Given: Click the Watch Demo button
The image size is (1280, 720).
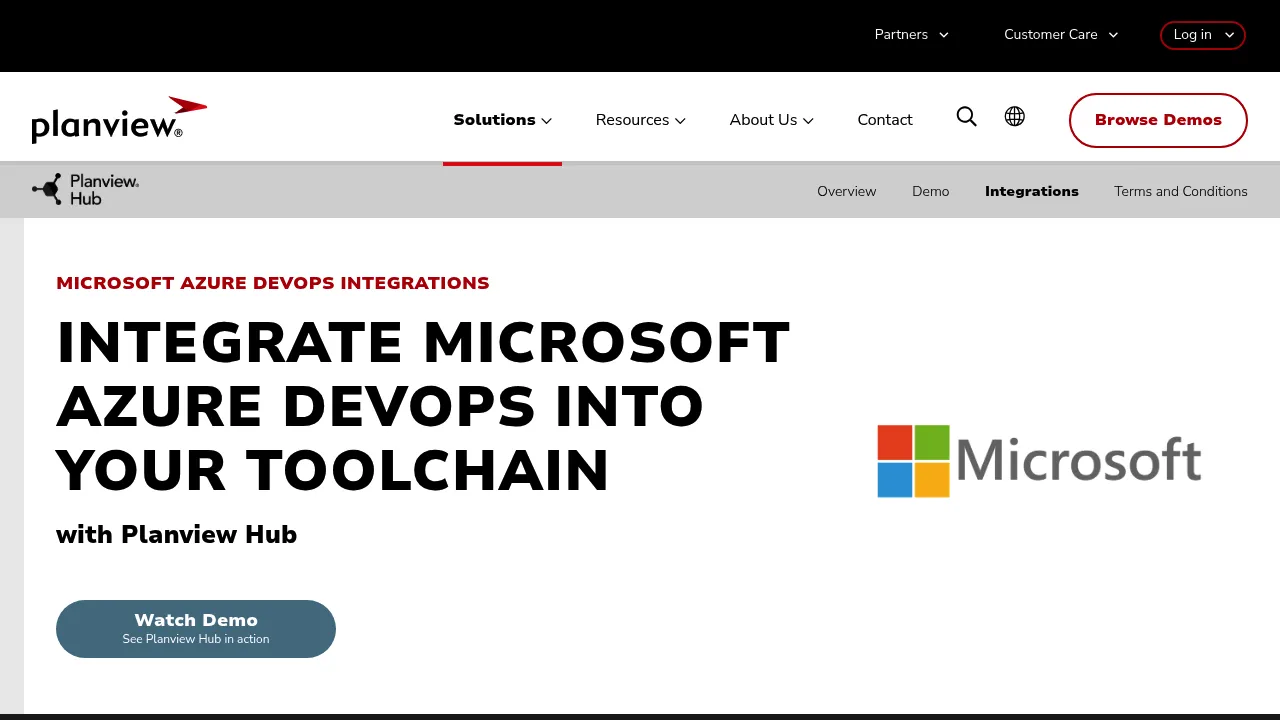Looking at the screenshot, I should coord(196,629).
